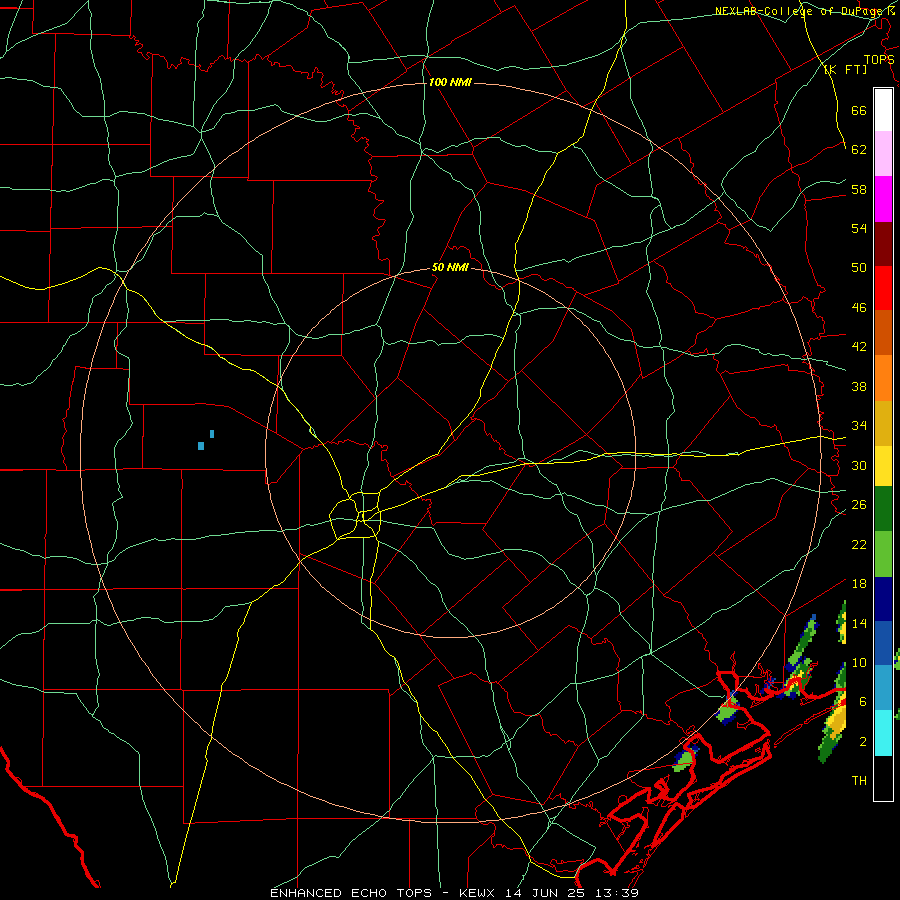Click the "66" legend value
The width and height of the screenshot is (900, 900).
(859, 110)
